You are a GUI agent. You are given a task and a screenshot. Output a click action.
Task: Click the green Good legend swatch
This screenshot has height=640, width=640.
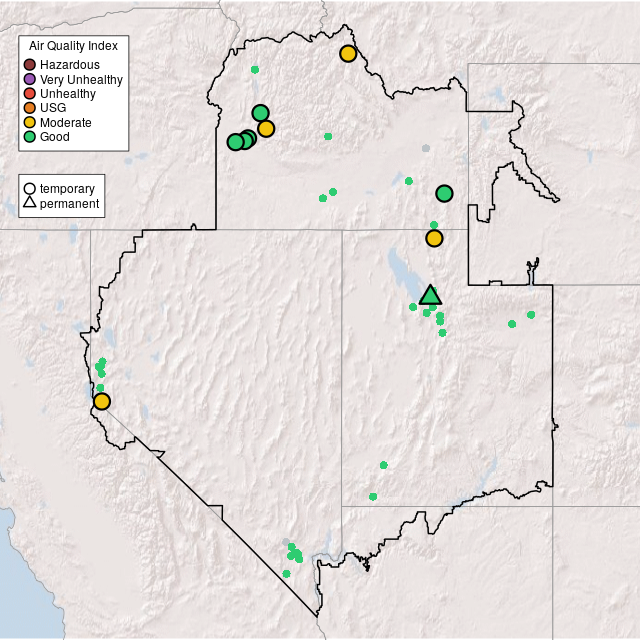pyautogui.click(x=30, y=136)
